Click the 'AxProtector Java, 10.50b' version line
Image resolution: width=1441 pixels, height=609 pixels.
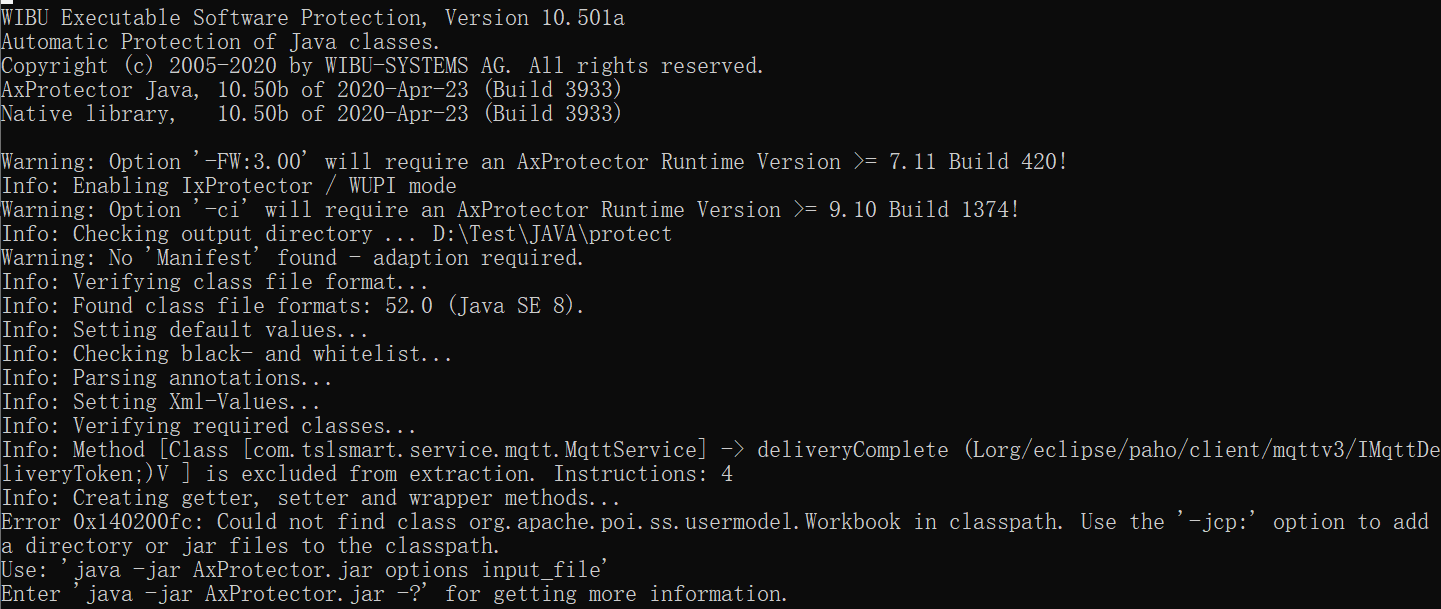coord(311,90)
